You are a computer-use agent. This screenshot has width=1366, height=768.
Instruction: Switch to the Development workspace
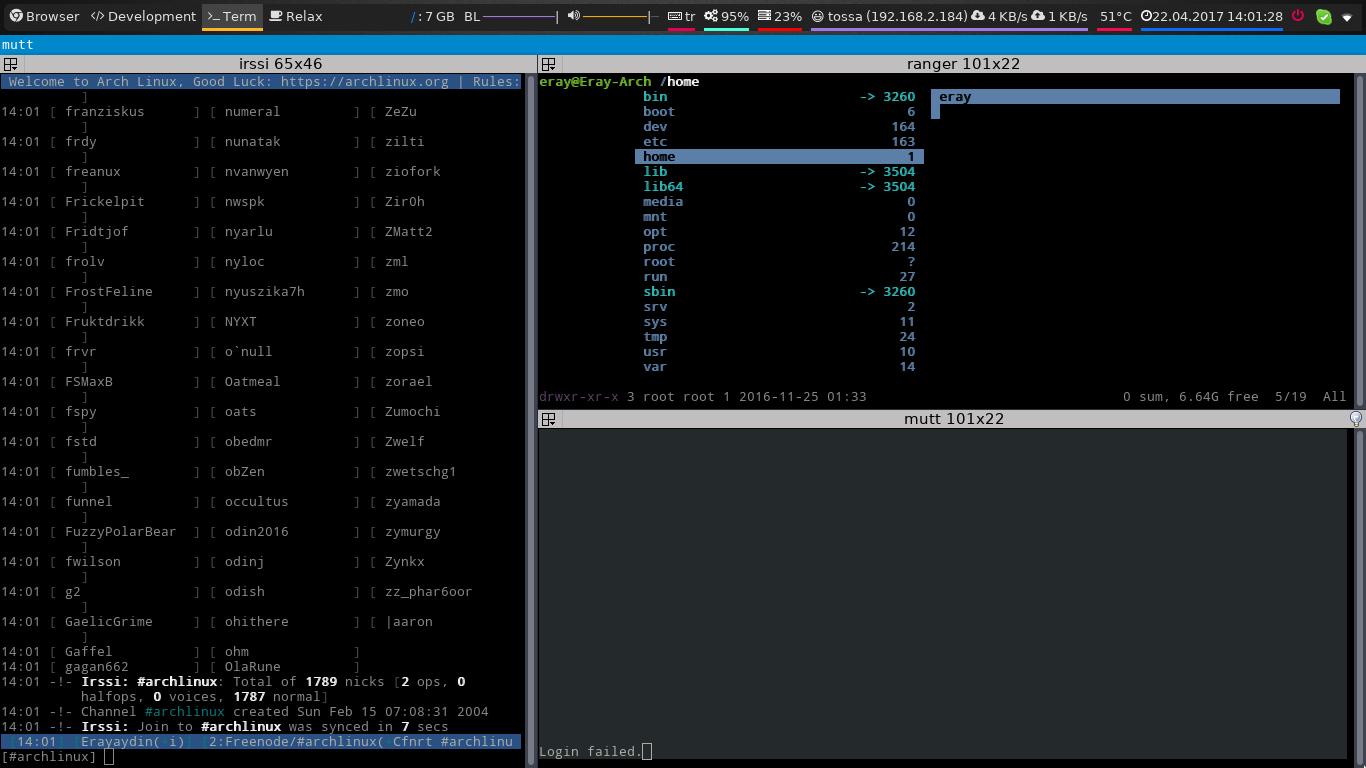point(143,16)
